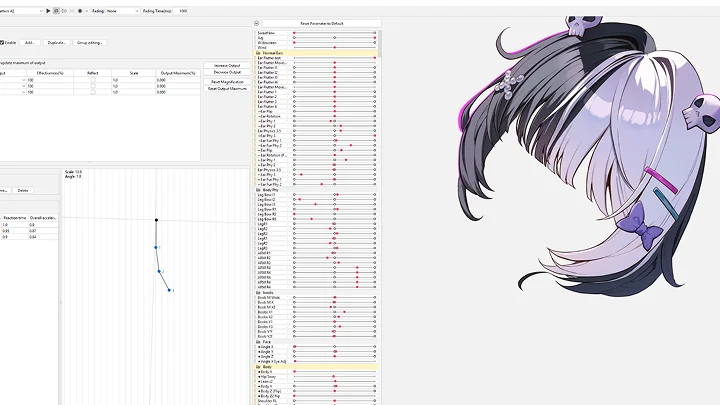720x405 pixels.
Task: Click Reset Output Maximum button
Action: [227, 89]
